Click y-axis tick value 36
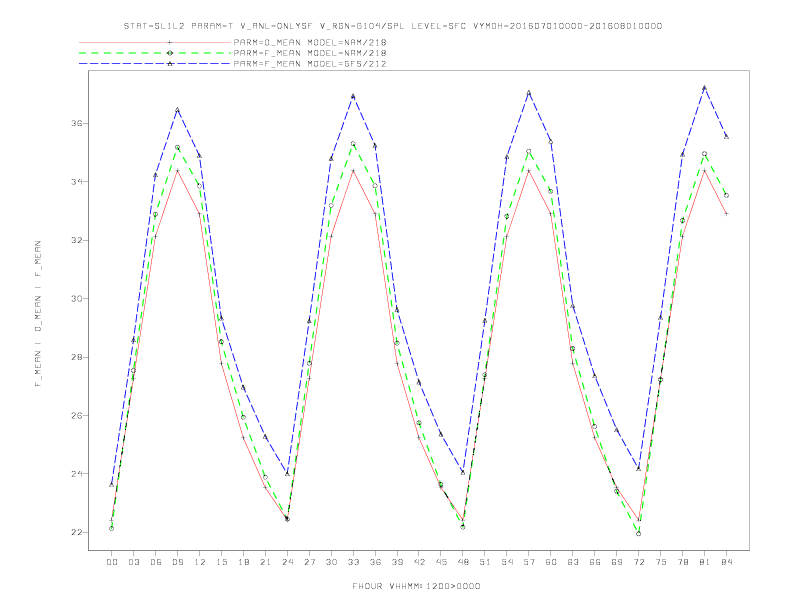 coord(77,123)
